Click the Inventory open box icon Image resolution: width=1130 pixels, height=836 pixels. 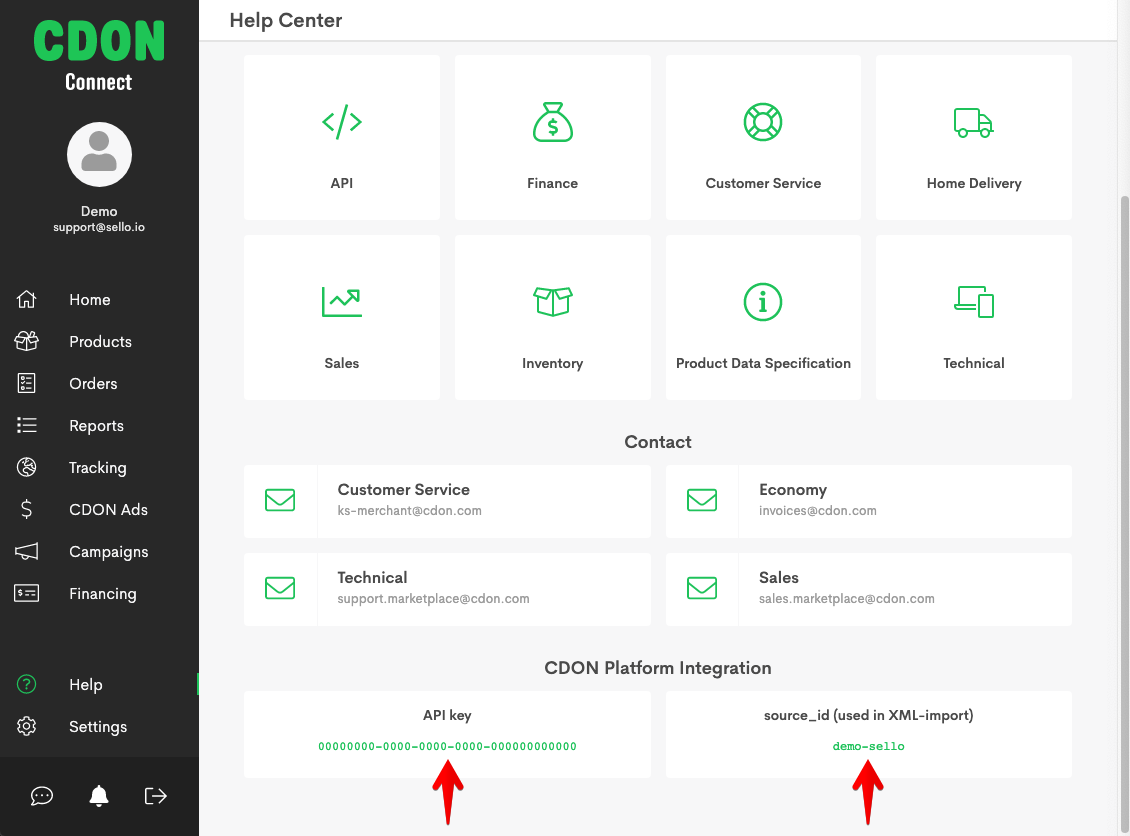(x=553, y=301)
